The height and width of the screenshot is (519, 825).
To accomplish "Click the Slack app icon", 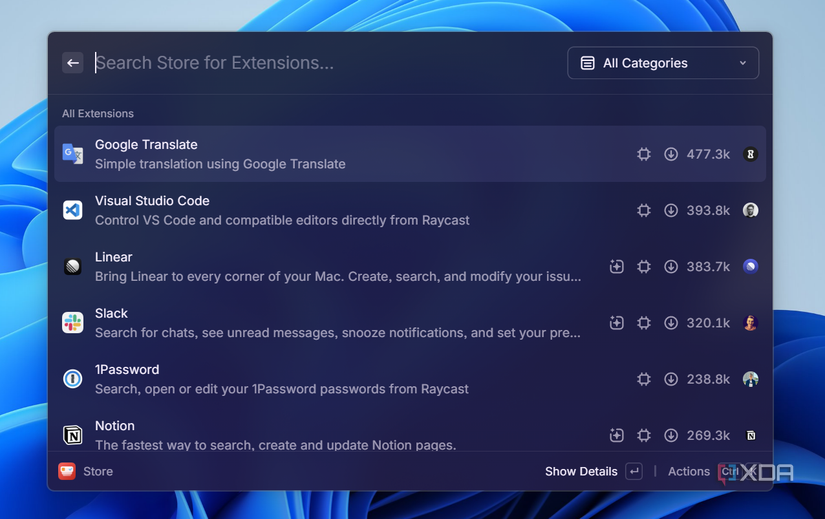I will pyautogui.click(x=73, y=323).
